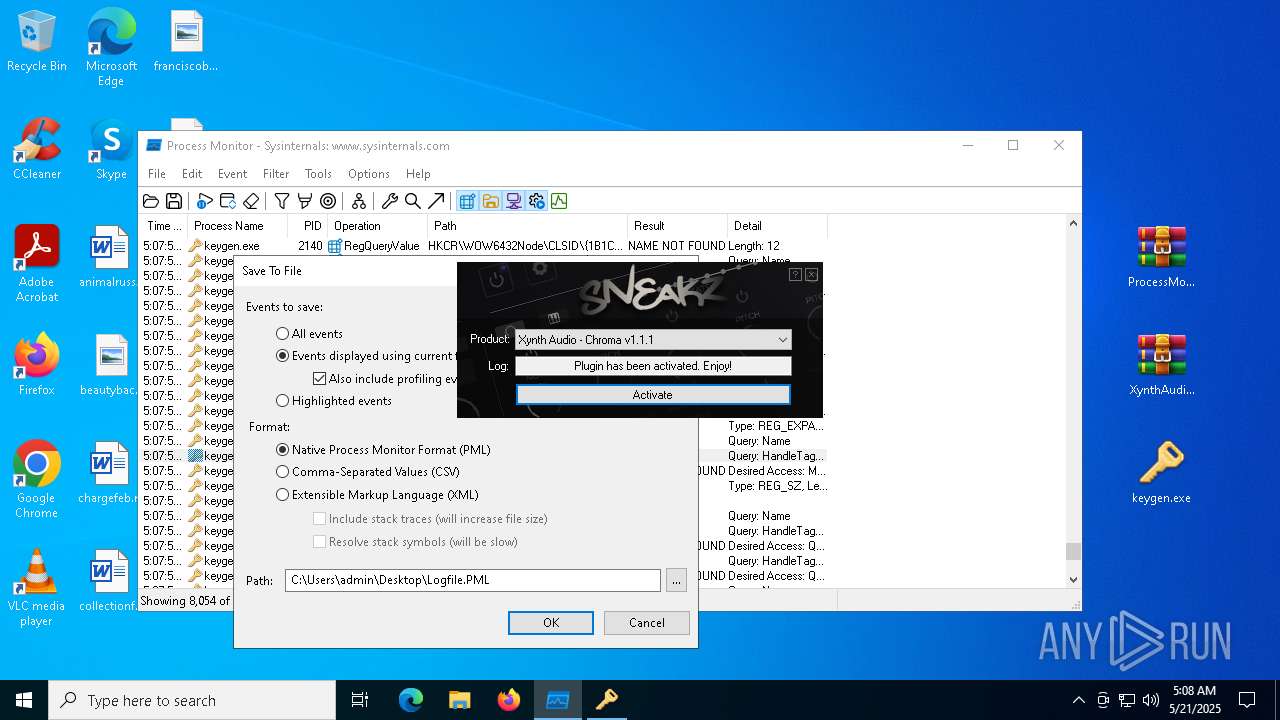The image size is (1280, 720).
Task: Open the Filter menu
Action: tap(276, 174)
